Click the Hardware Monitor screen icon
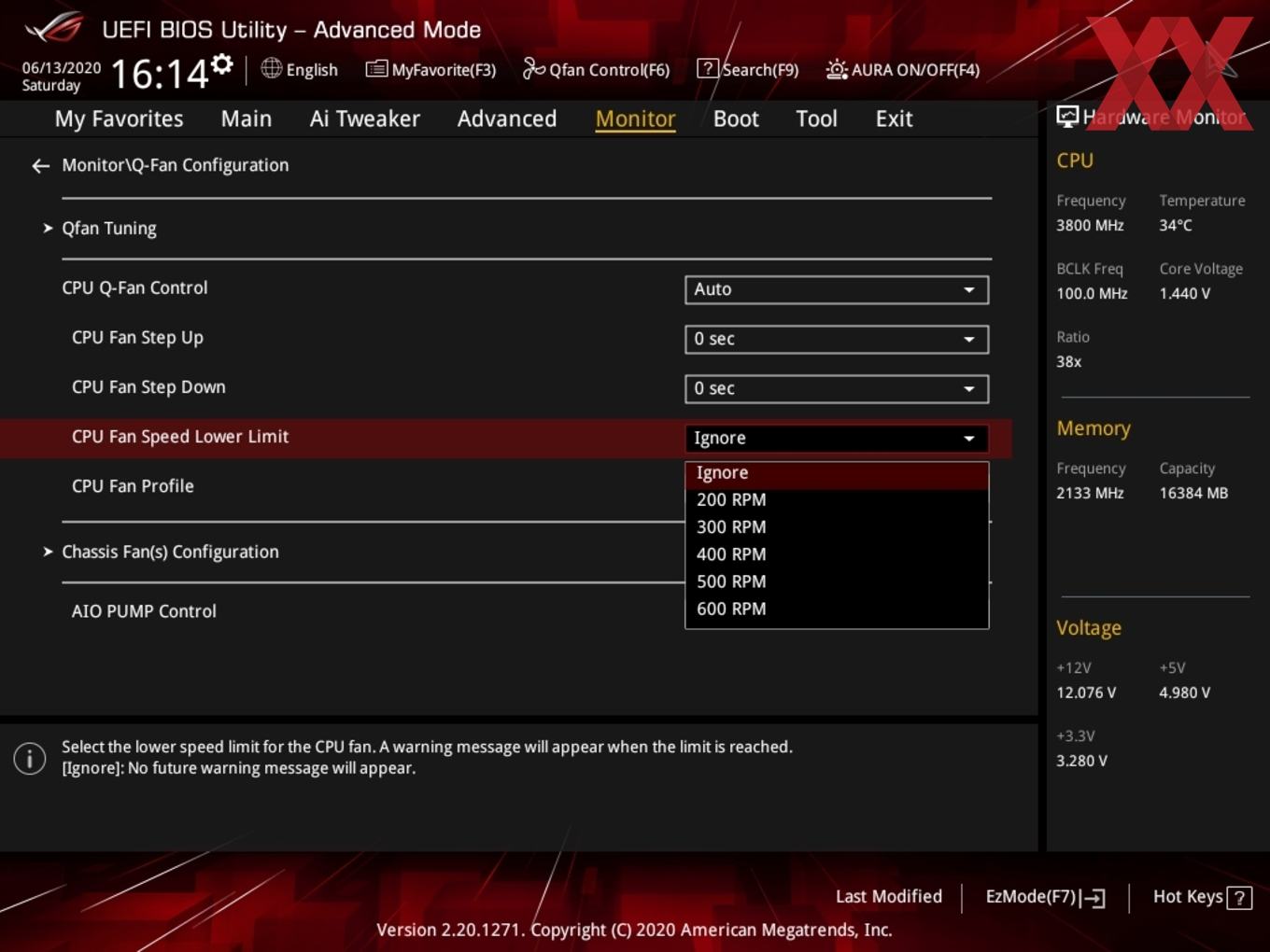This screenshot has height=952, width=1270. (x=1067, y=117)
